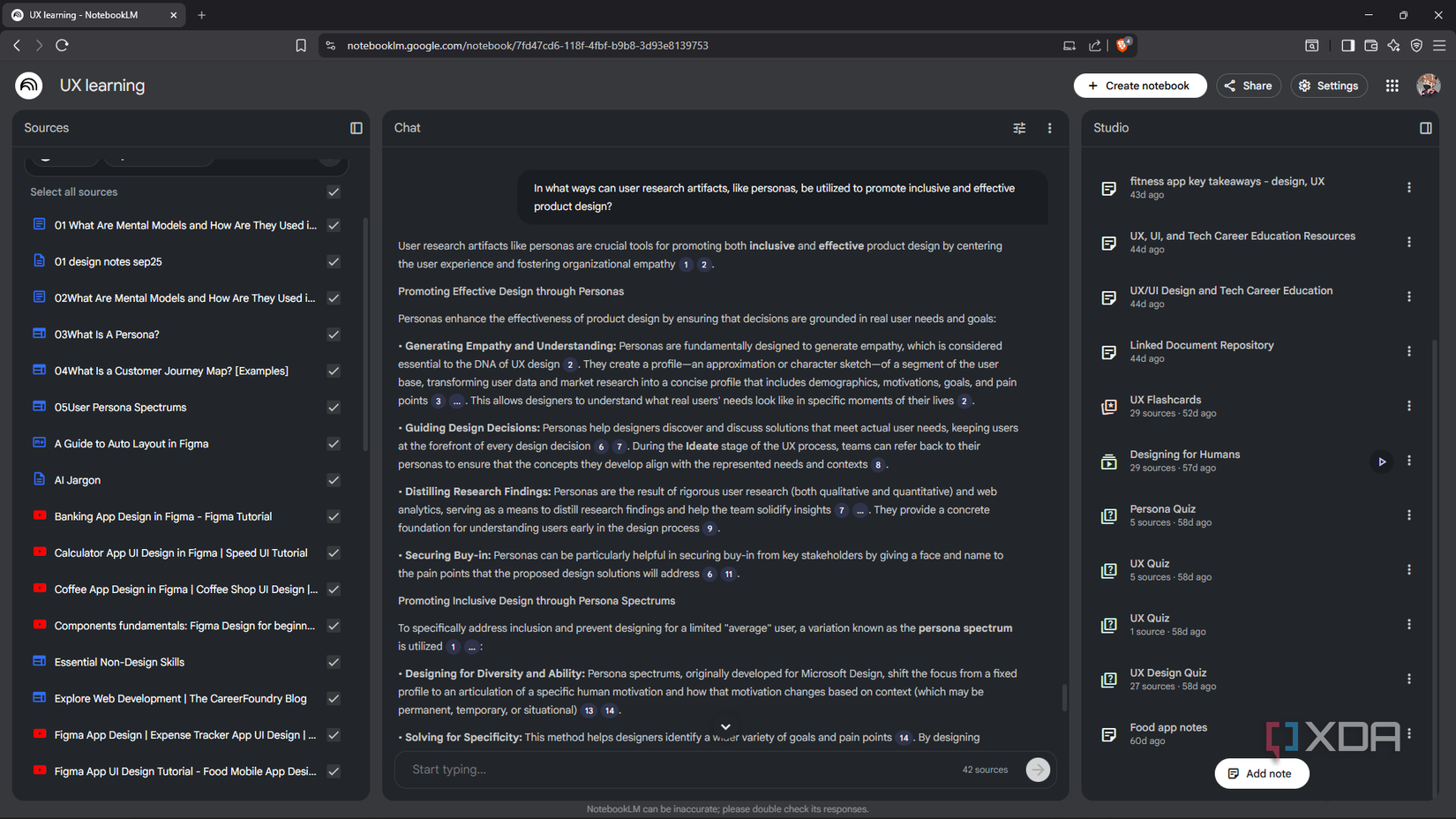The height and width of the screenshot is (819, 1456).
Task: Open options for fitness app key takeaways note
Action: [1409, 187]
